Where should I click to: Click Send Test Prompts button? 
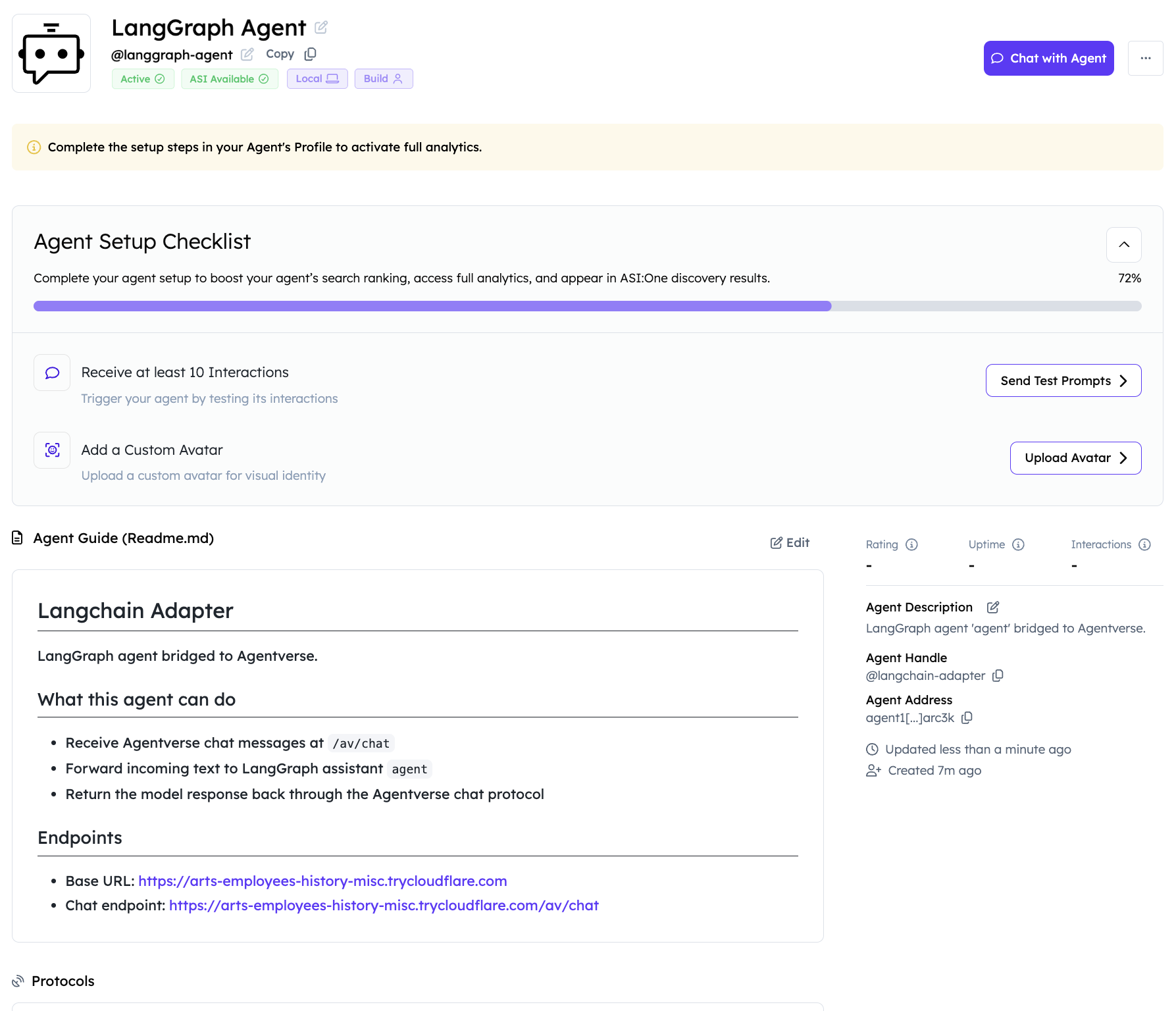[x=1063, y=380]
